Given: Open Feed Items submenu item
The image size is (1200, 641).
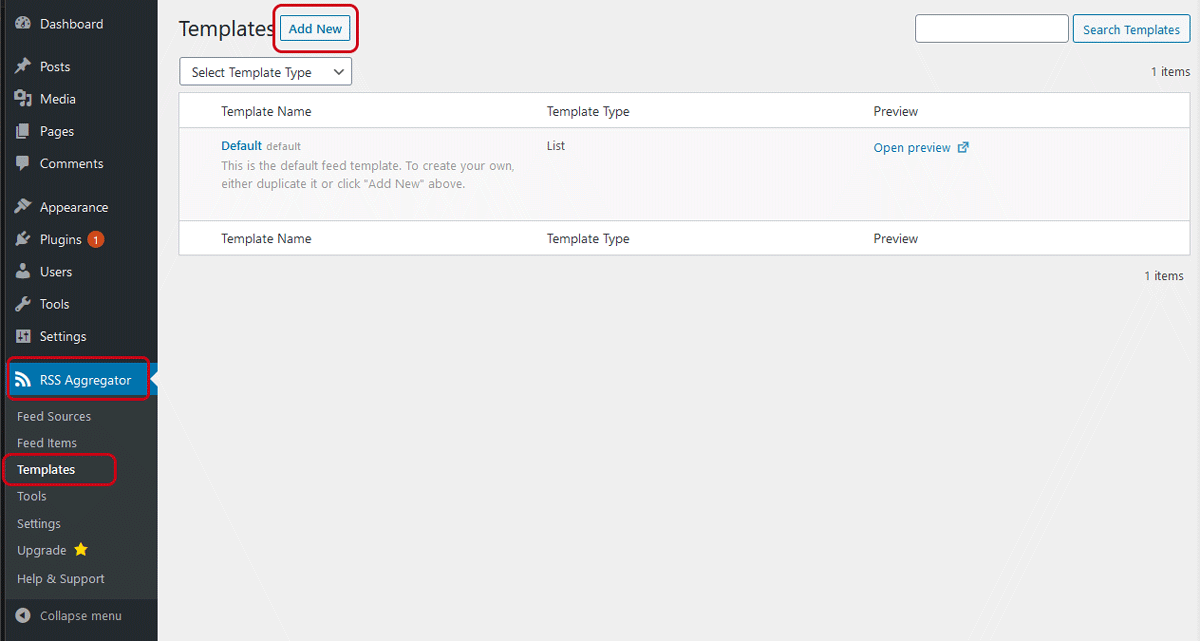Looking at the screenshot, I should pyautogui.click(x=47, y=443).
